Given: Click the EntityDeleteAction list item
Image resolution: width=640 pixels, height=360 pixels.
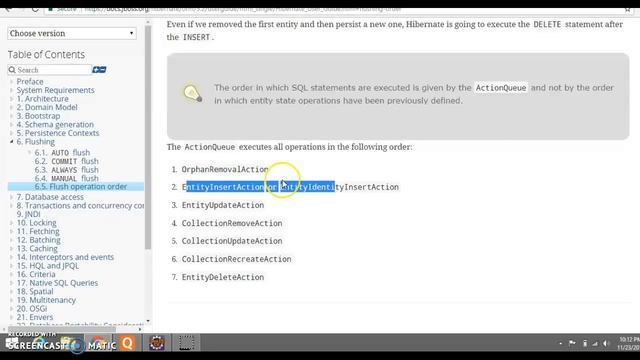Looking at the screenshot, I should pyautogui.click(x=222, y=277).
